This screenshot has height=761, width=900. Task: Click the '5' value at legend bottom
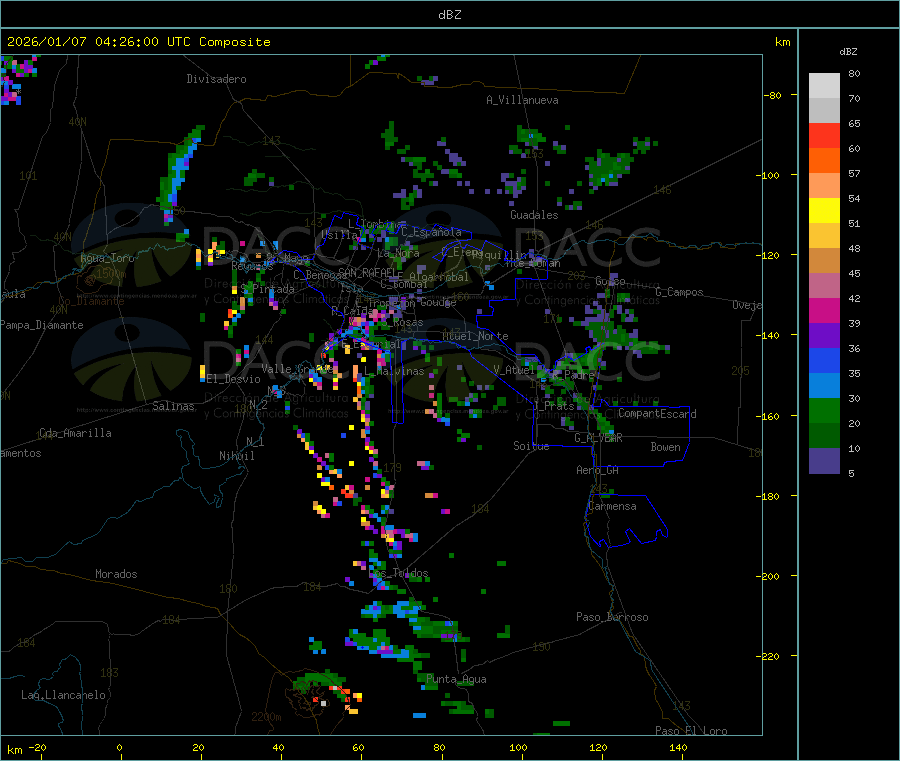click(851, 474)
